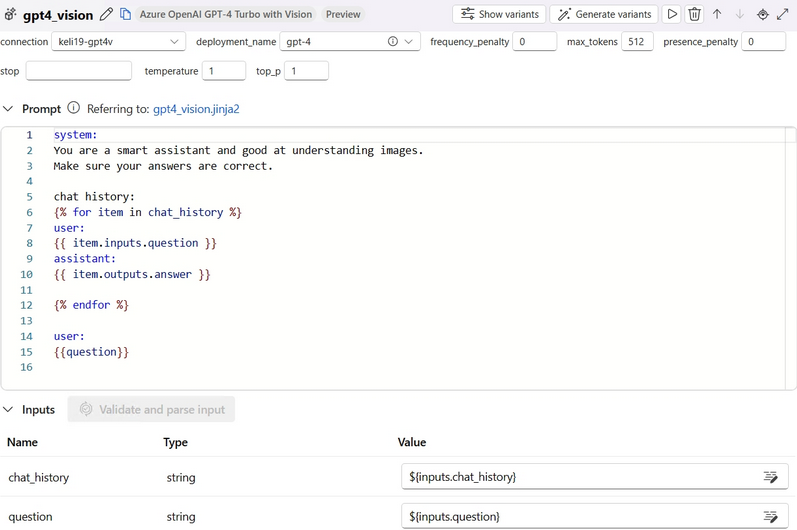Click the 'assistant:' line in editor
Image resolution: width=797 pixels, height=530 pixels.
tap(85, 258)
